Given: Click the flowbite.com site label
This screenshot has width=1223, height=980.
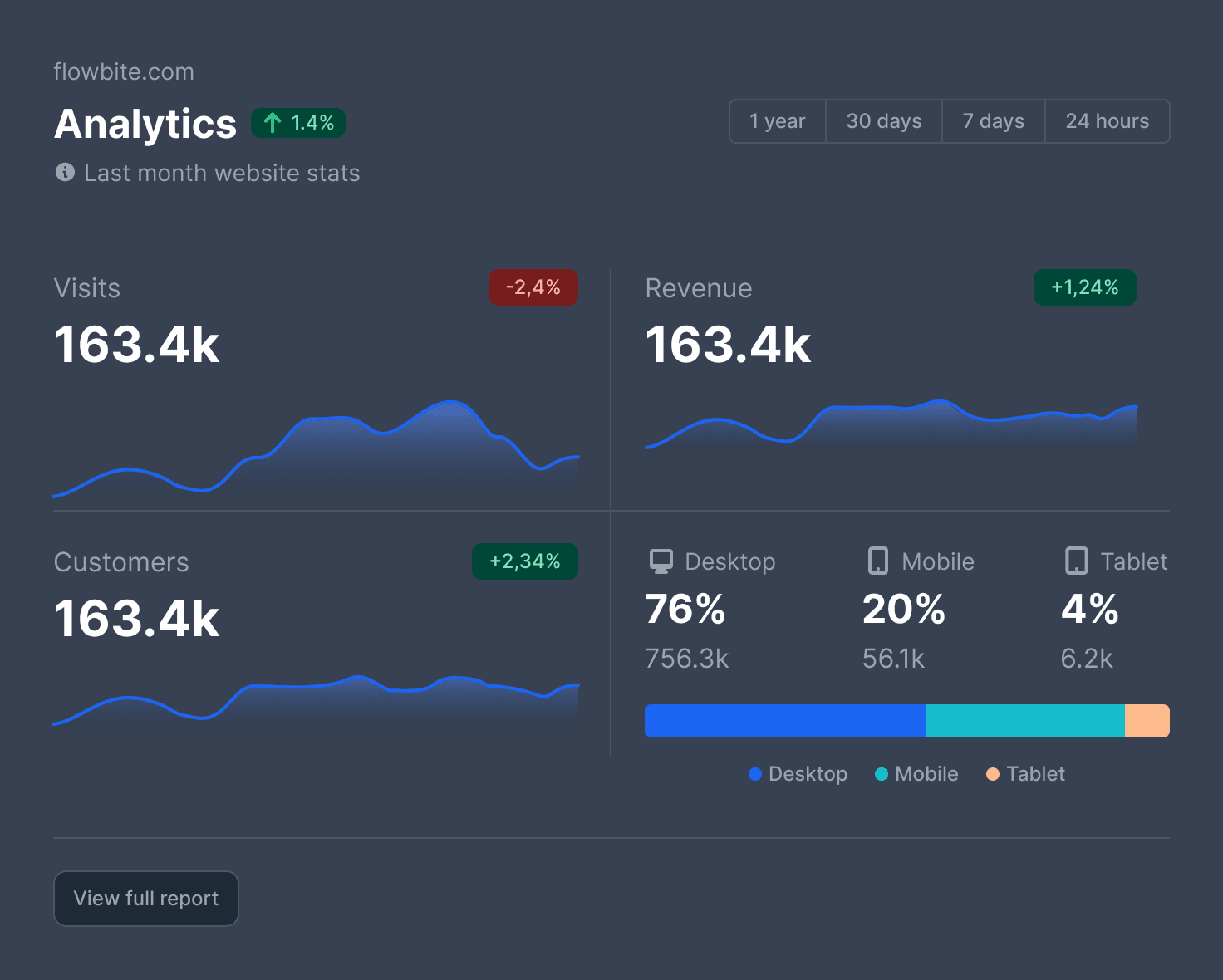Looking at the screenshot, I should point(124,72).
